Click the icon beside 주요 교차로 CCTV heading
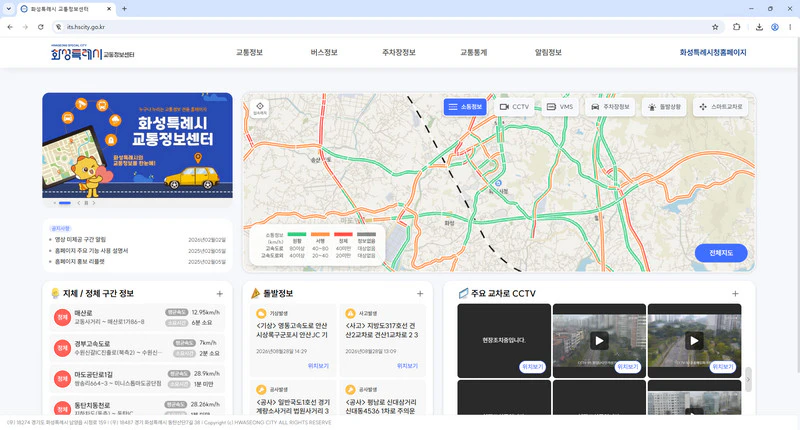Viewport: 800px width, 430px height. coord(463,293)
